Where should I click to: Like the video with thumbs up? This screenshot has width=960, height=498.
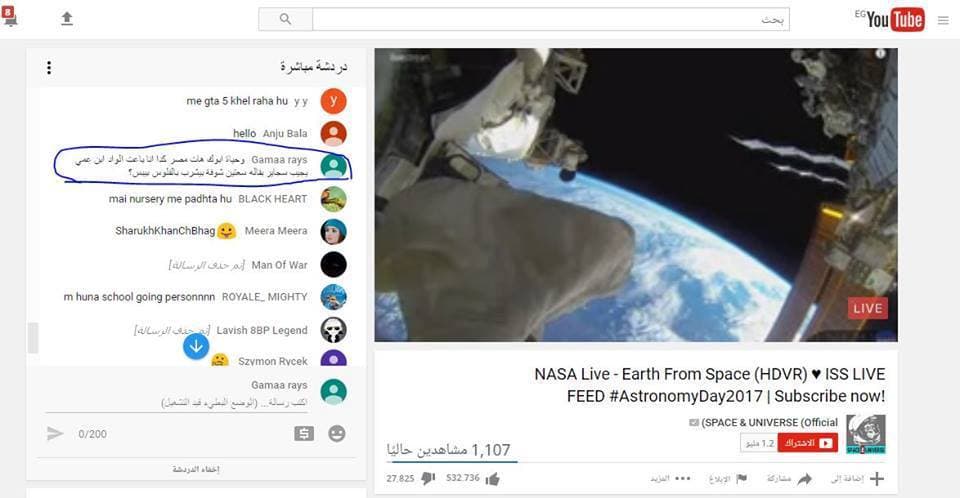(x=492, y=479)
